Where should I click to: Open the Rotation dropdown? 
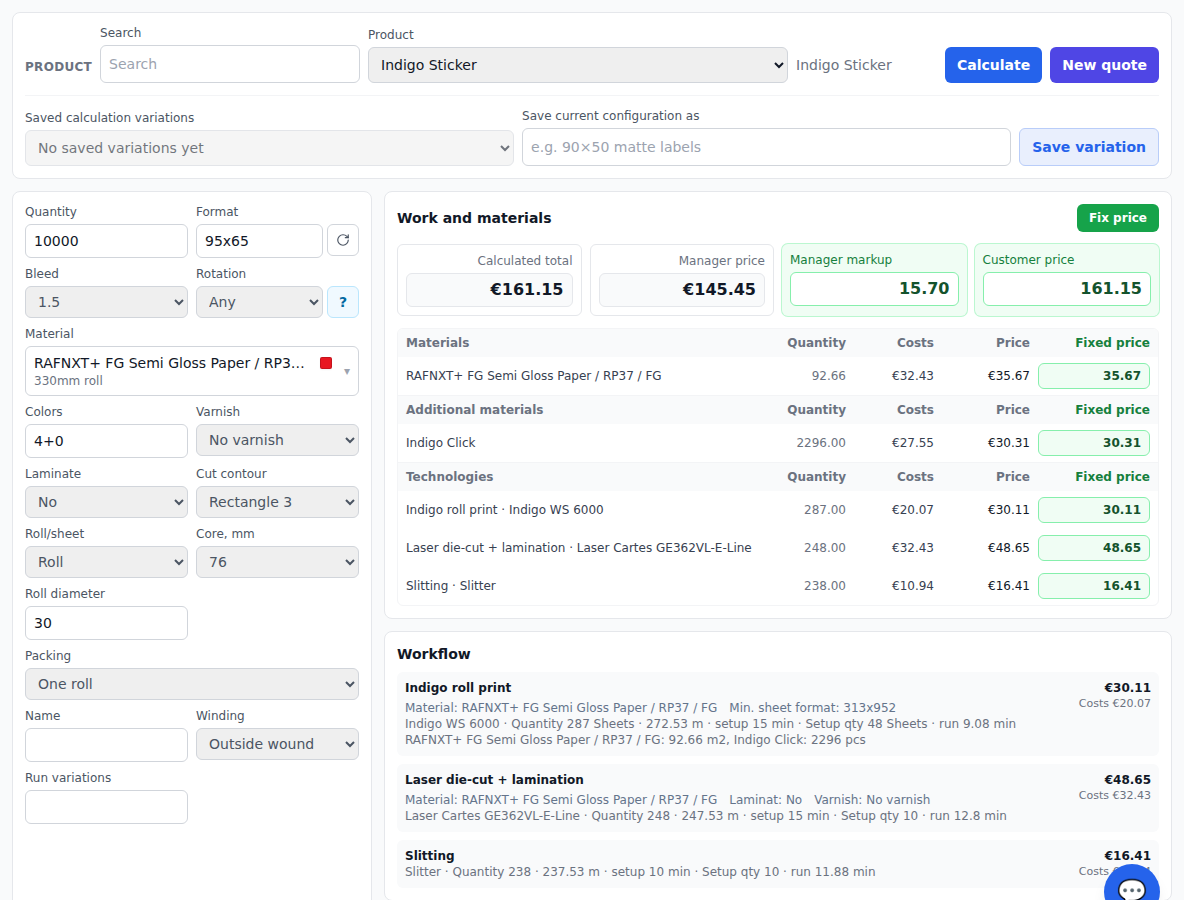[x=260, y=302]
